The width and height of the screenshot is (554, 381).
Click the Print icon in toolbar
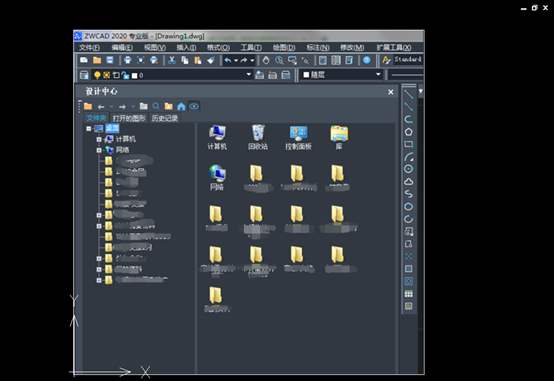pos(128,60)
